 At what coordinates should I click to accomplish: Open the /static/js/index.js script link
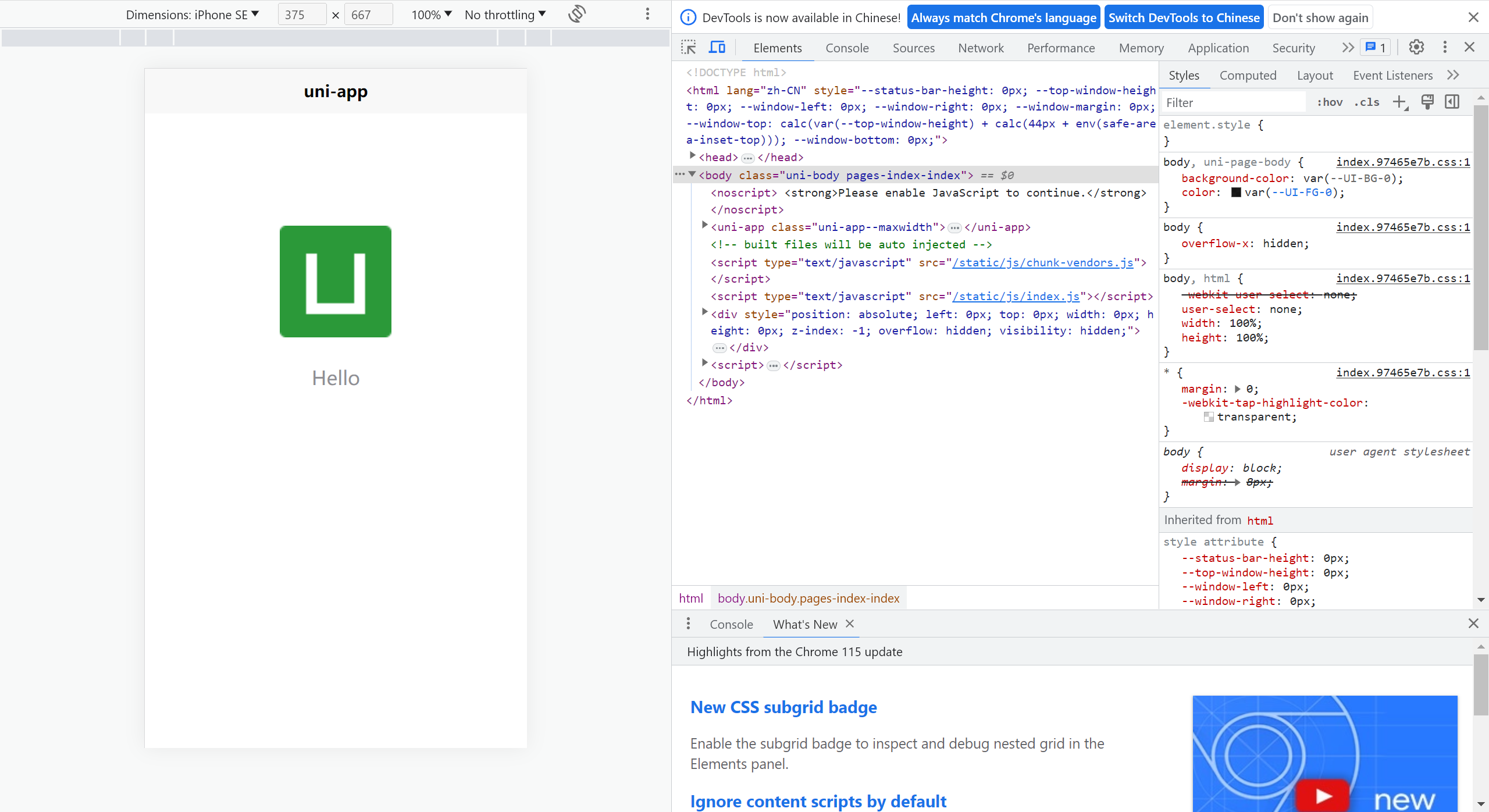point(1016,296)
